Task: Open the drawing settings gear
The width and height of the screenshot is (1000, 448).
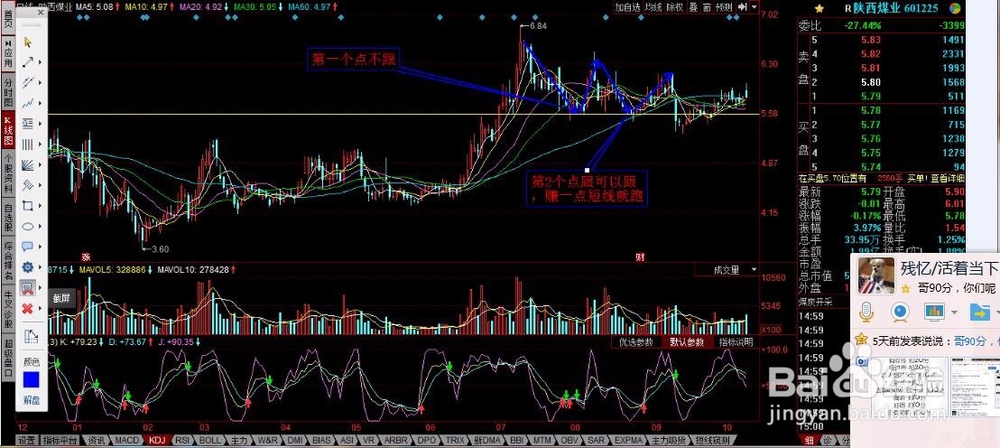Action: pos(28,267)
